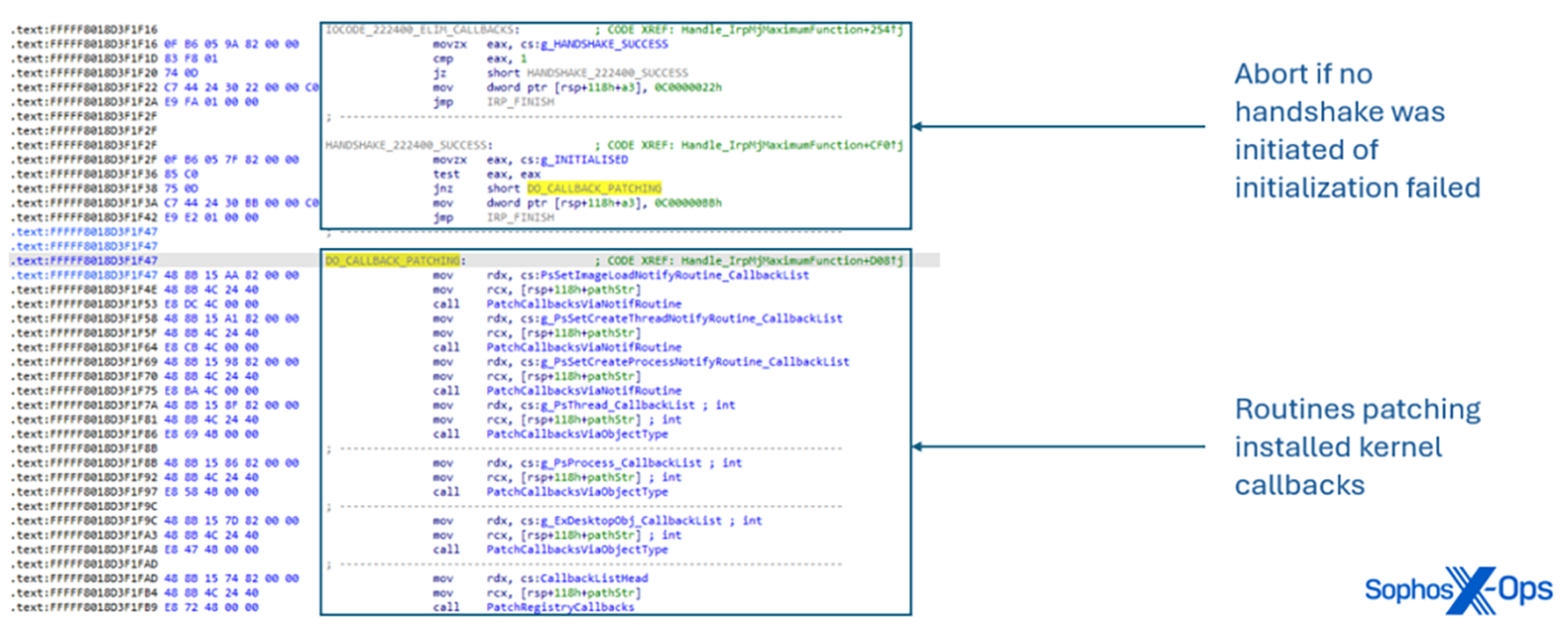
Task: Click the jnz mnemonic
Action: coord(442,187)
